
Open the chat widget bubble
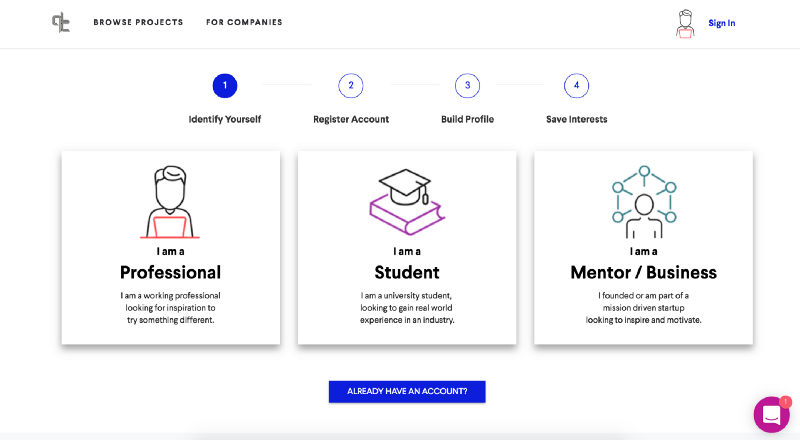771,414
